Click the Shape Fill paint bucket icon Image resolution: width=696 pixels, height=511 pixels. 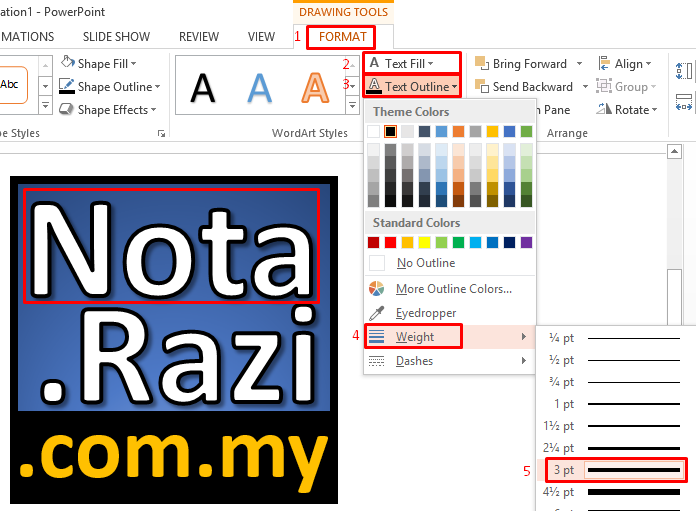click(x=67, y=63)
